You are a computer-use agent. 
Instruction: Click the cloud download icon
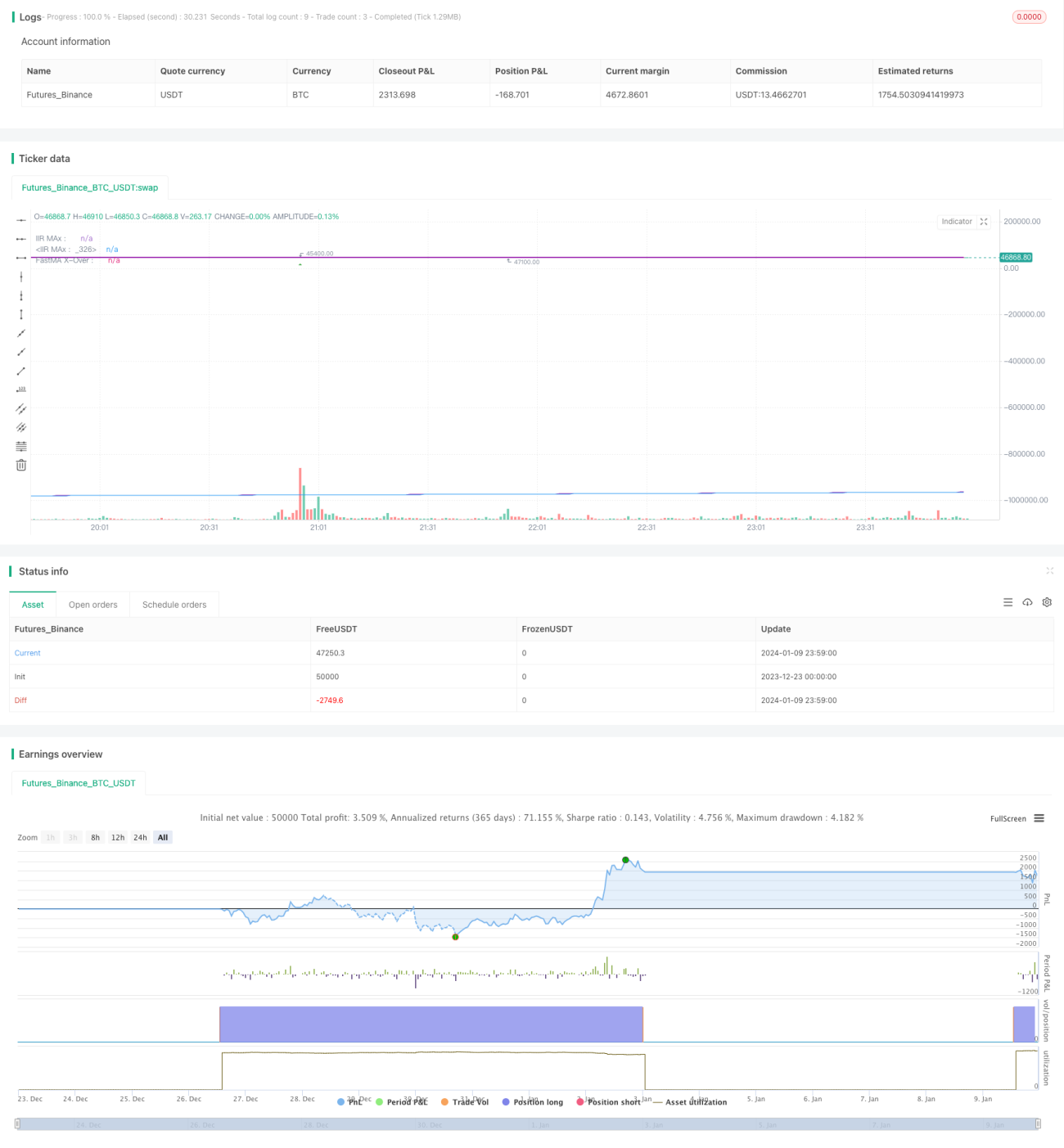1027,602
